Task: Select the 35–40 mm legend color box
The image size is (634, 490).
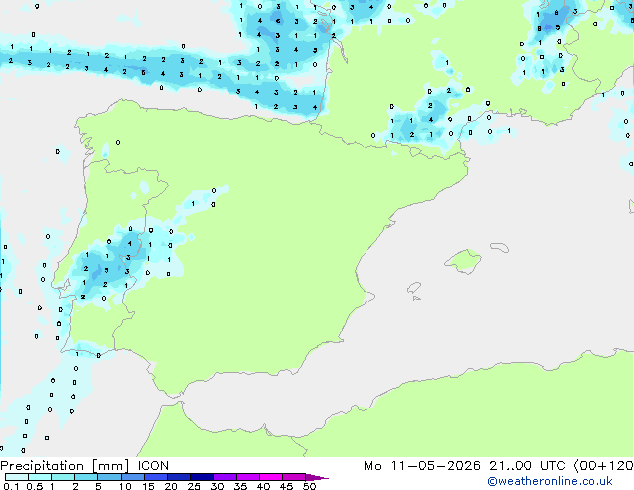Action: pyautogui.click(x=247, y=477)
